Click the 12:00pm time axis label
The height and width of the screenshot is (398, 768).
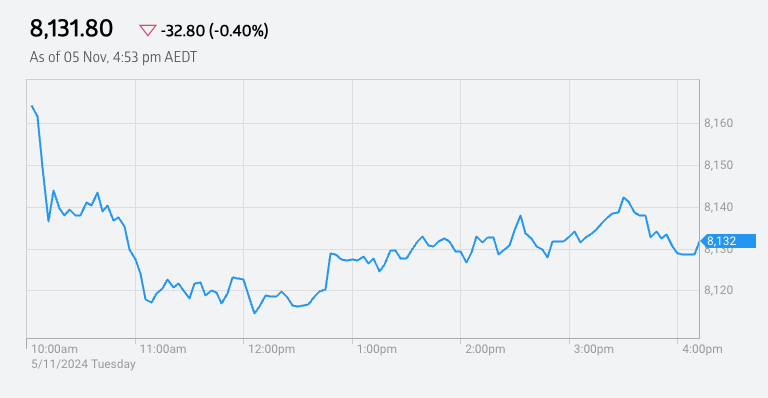(272, 349)
